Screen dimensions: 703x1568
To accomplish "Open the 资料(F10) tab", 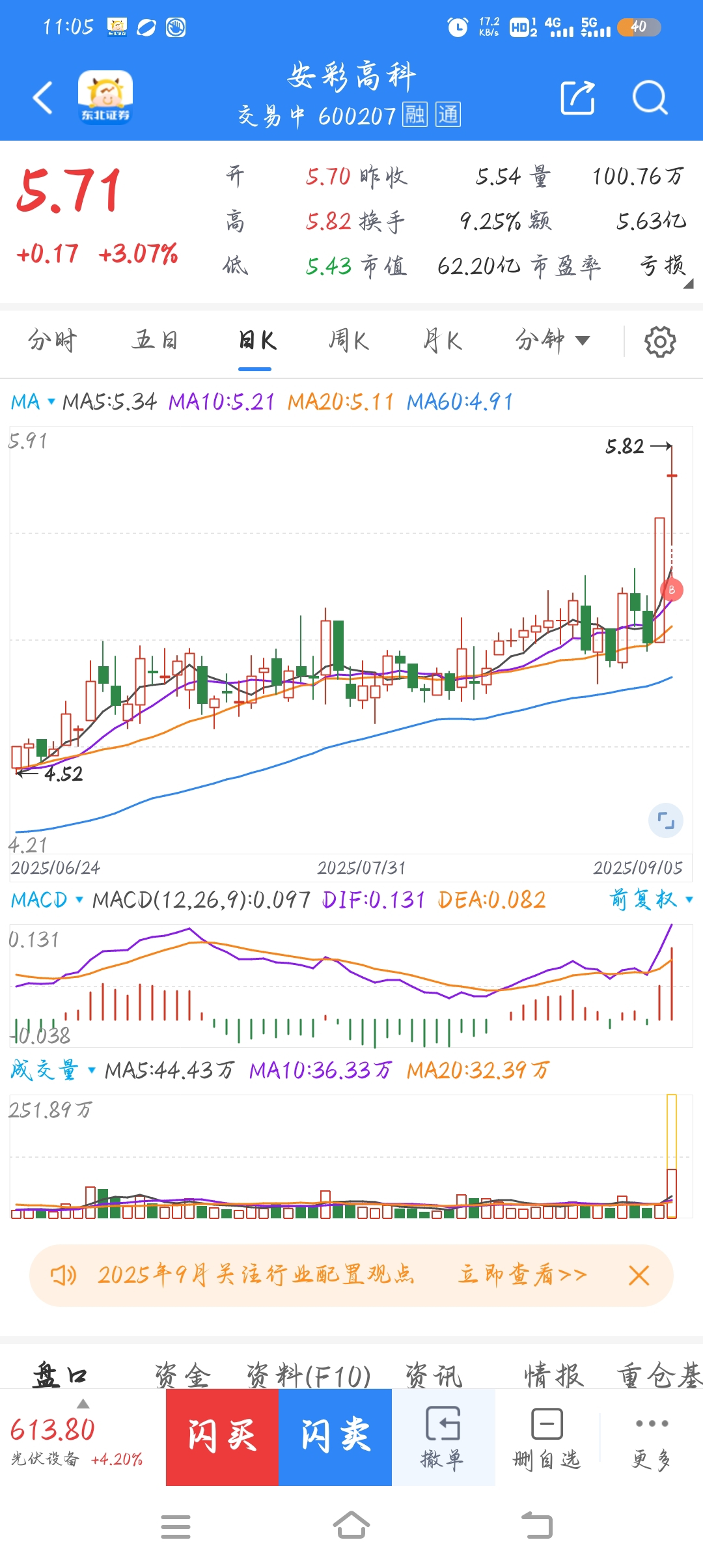I will click(x=309, y=1376).
